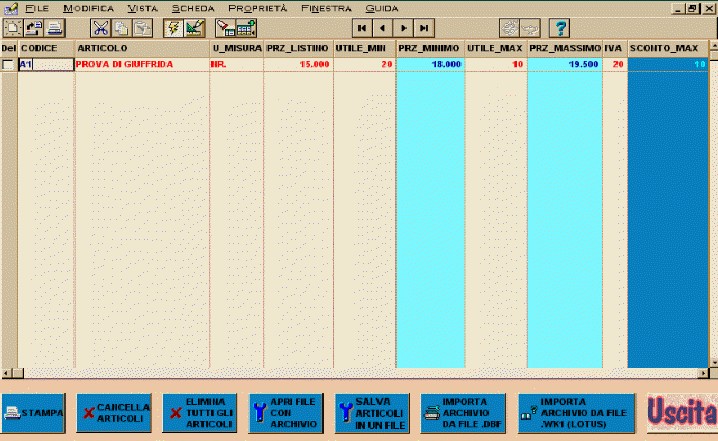Viewport: 718px width, 441px height.
Task: Go to last record navigation arrow
Action: click(425, 28)
